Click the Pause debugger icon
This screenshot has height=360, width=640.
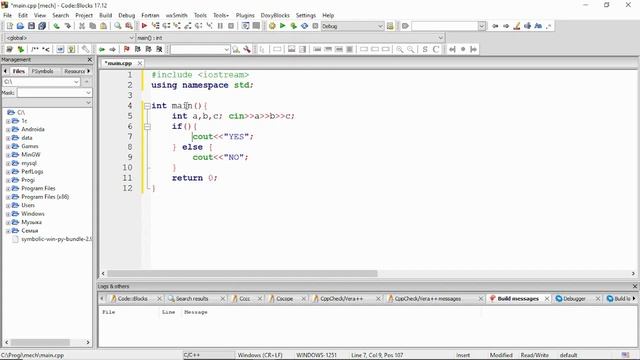click(x=220, y=26)
